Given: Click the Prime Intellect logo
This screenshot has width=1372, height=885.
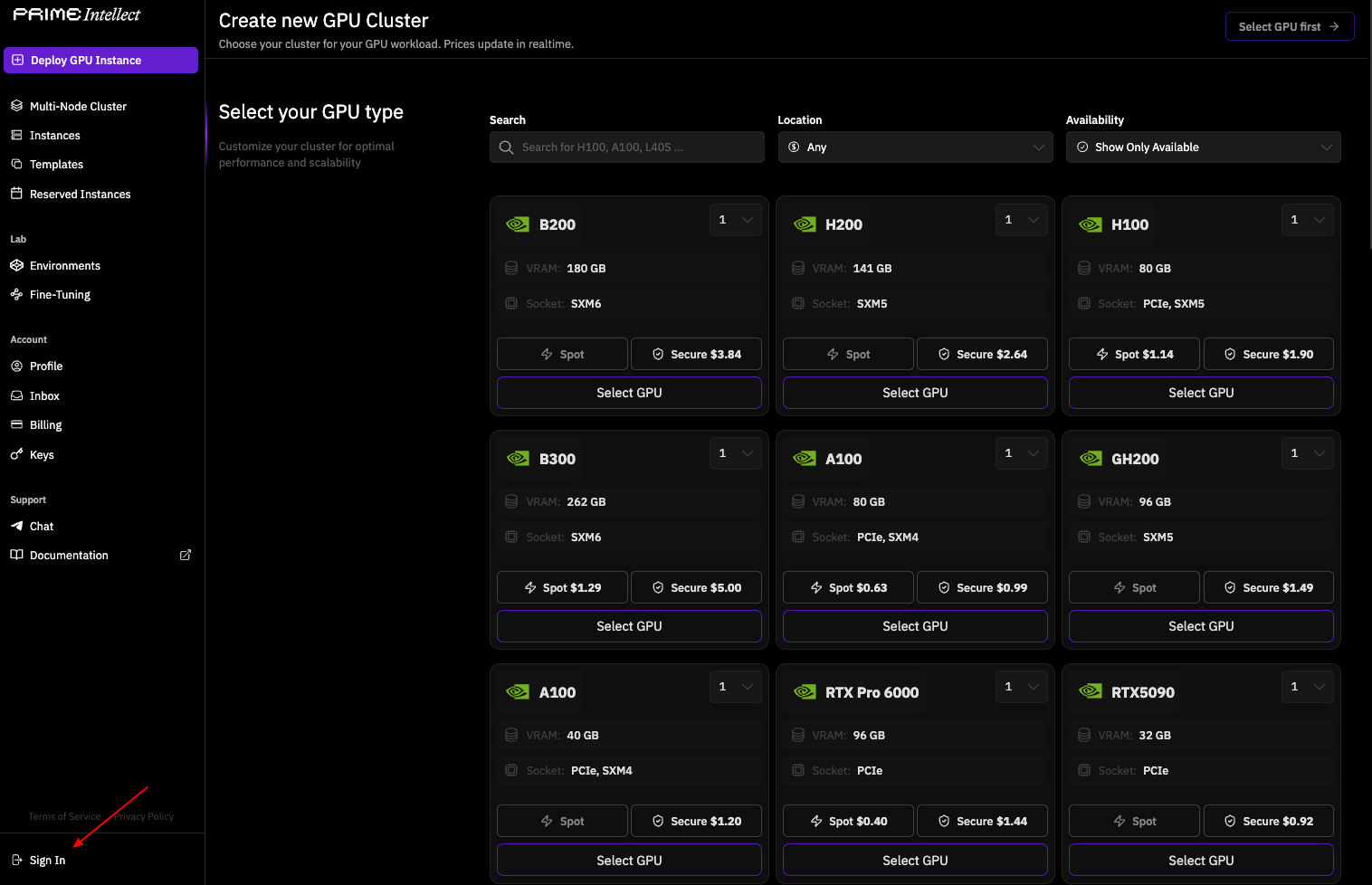Looking at the screenshot, I should pos(77,14).
